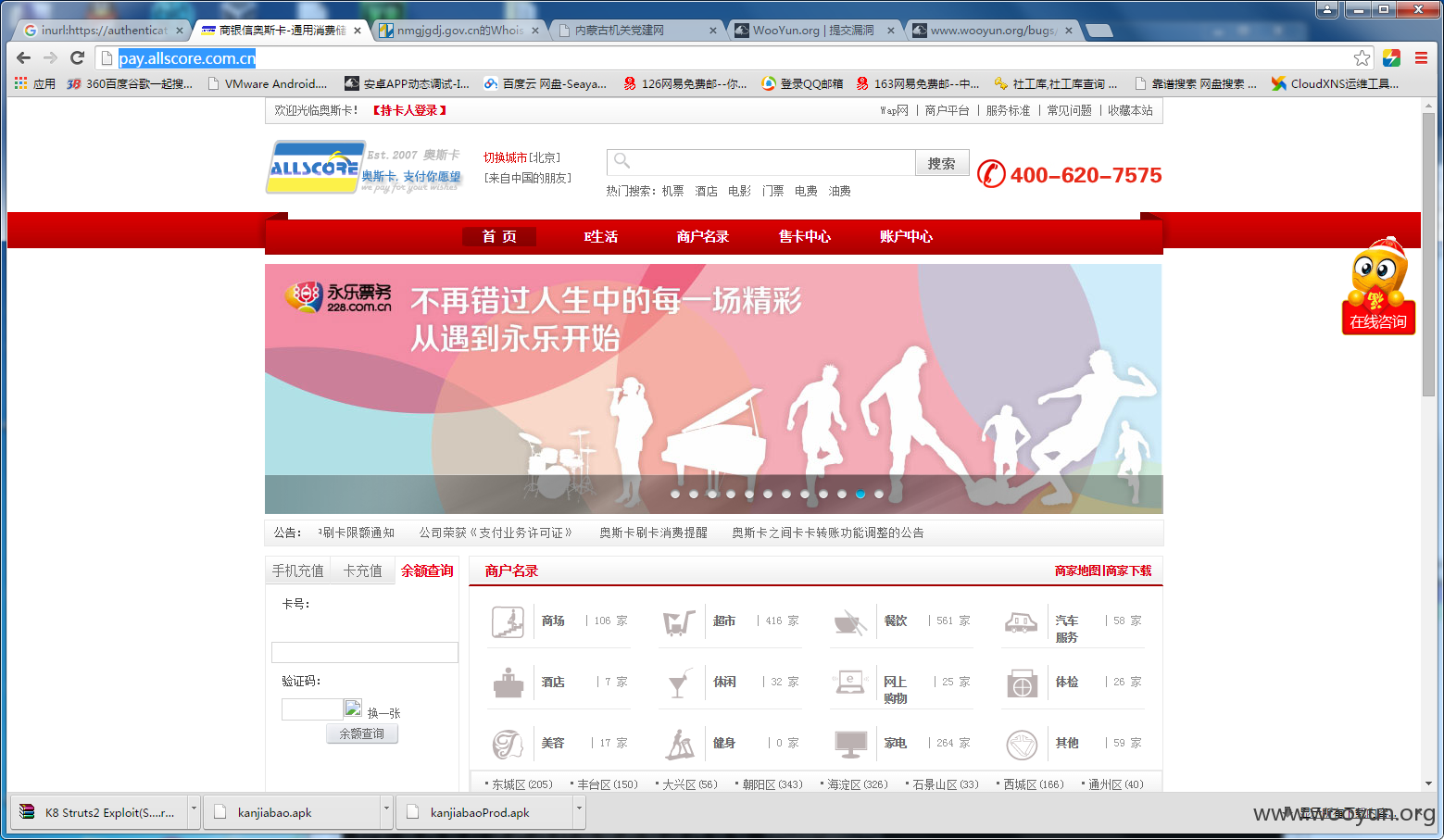Open the Chrome menu hamburger icon
The width and height of the screenshot is (1444, 840).
[1421, 58]
